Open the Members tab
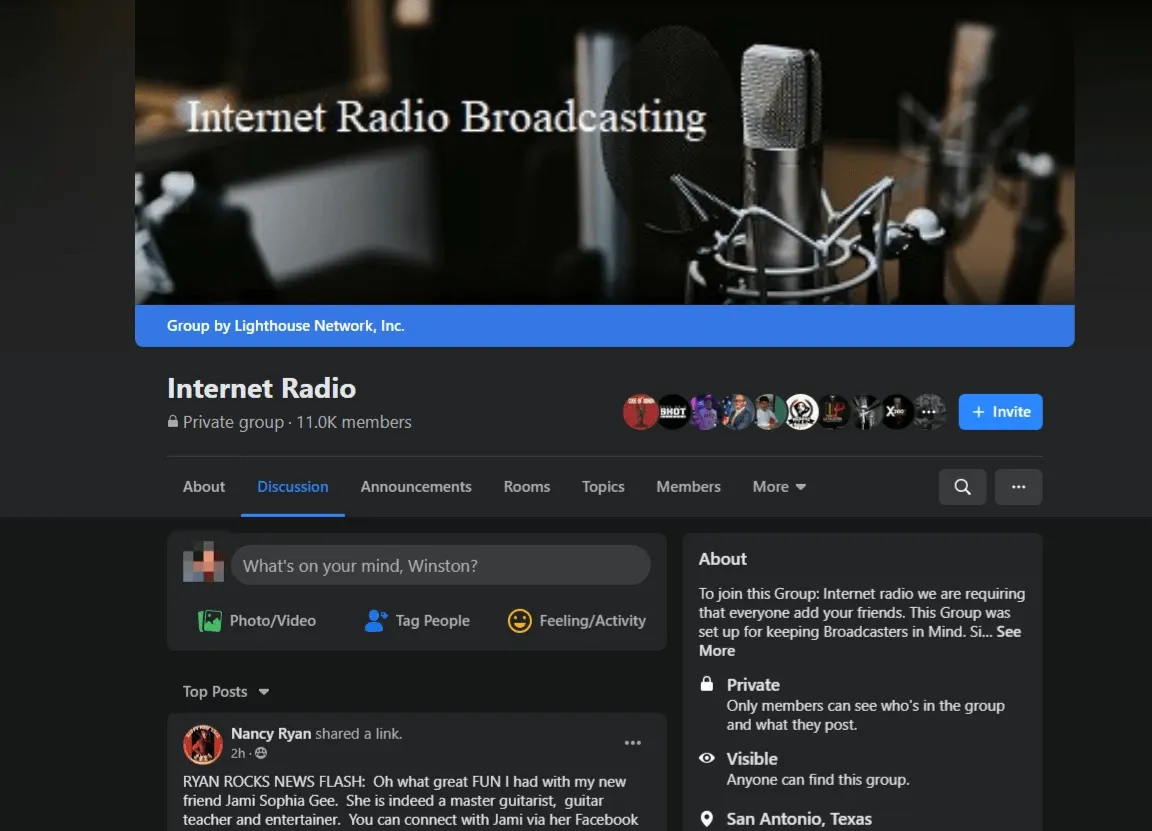This screenshot has height=831, width=1152. tap(688, 487)
